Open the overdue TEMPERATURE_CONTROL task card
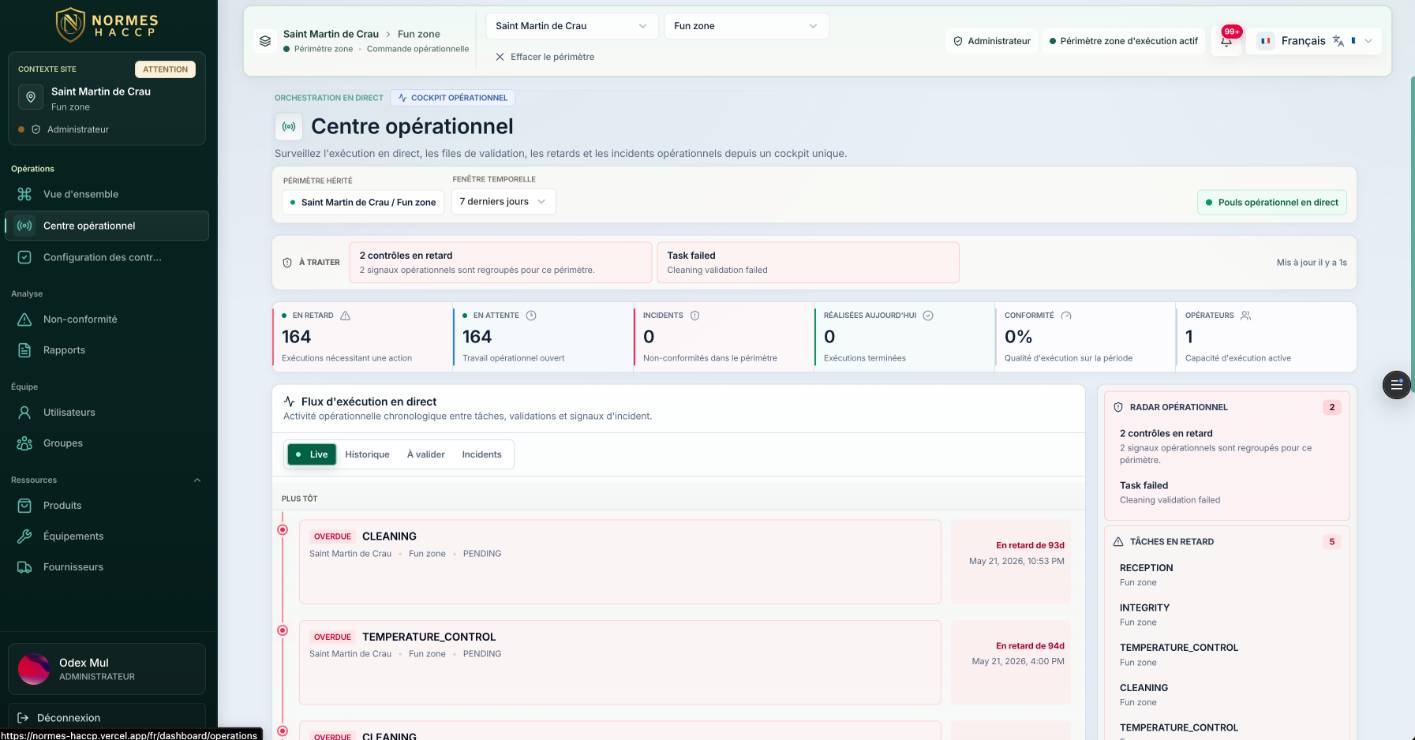 (620, 662)
